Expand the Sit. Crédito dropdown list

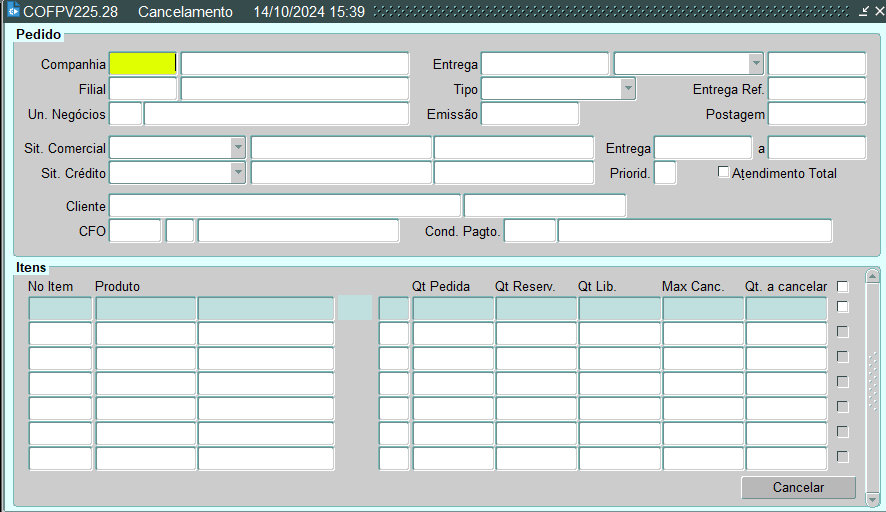237,172
